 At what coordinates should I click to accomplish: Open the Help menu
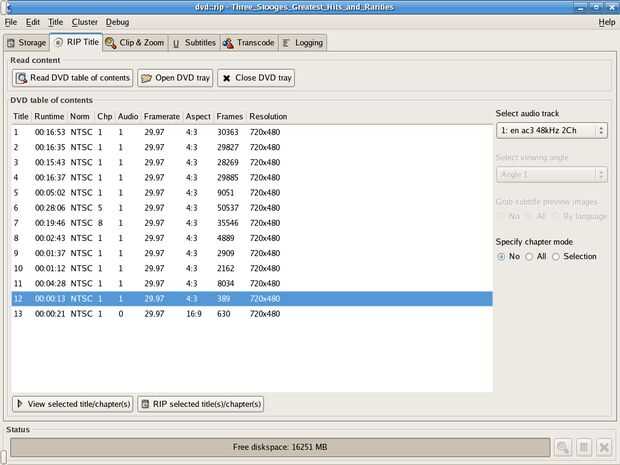click(x=607, y=23)
